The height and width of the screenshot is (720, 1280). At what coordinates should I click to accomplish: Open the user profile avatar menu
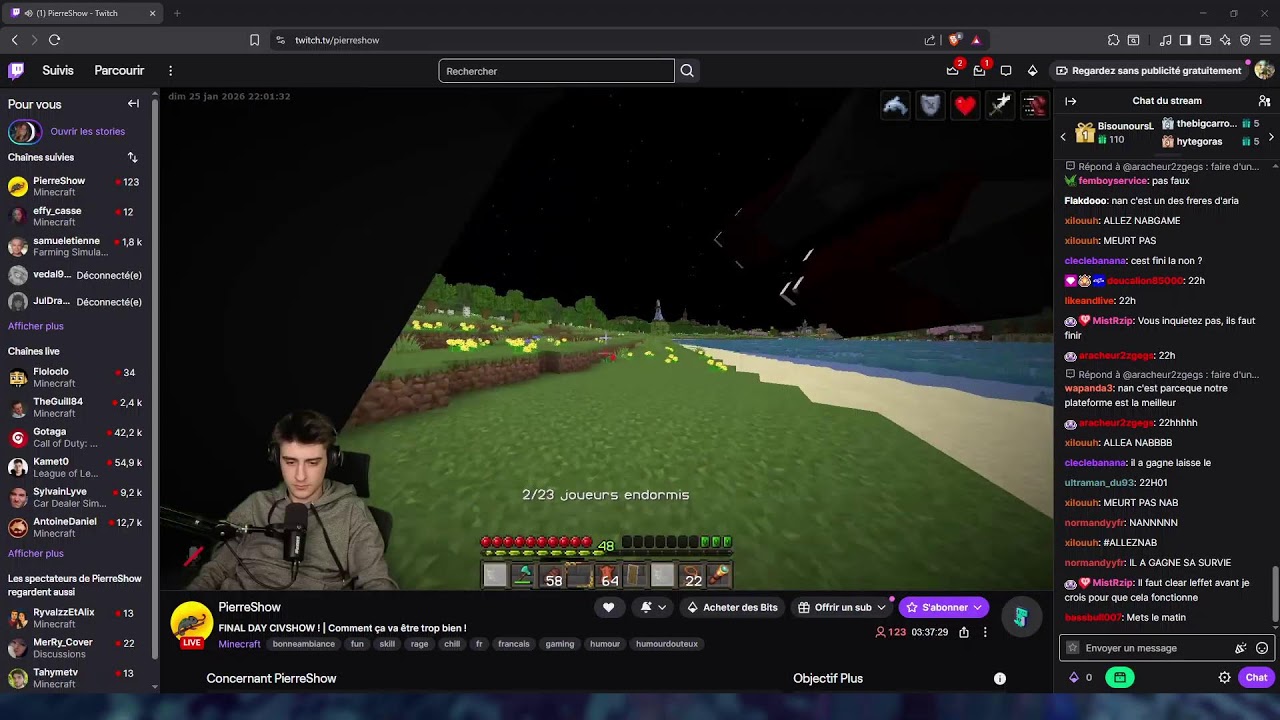(x=1264, y=70)
